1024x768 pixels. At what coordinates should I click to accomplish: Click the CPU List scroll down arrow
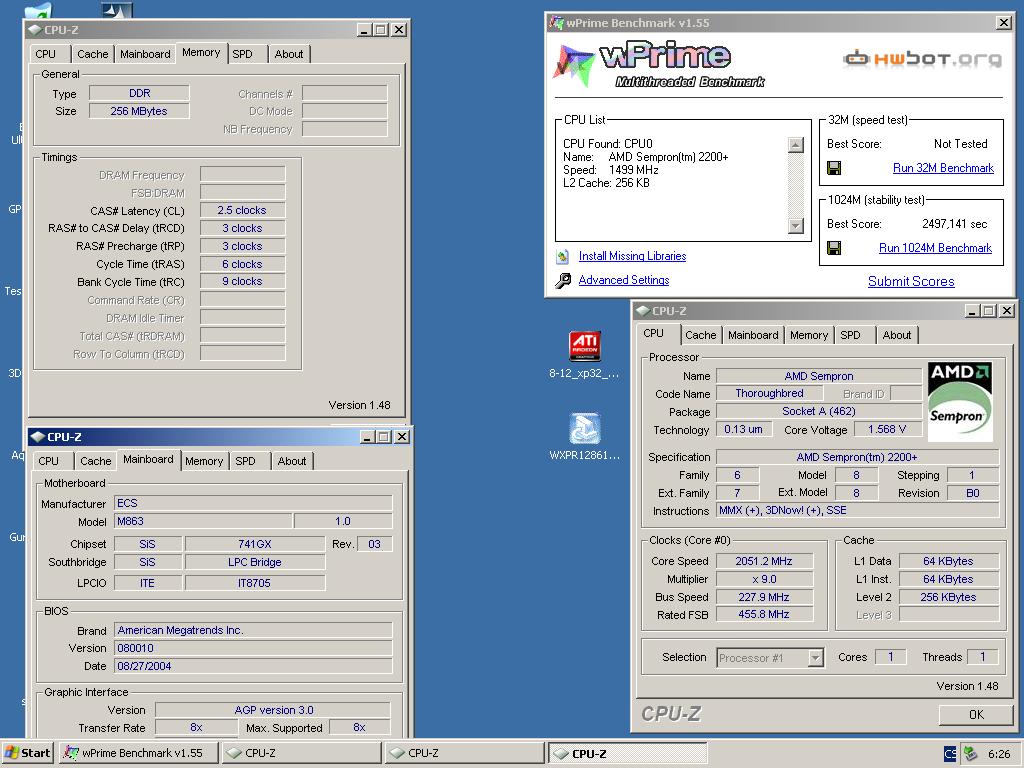click(795, 226)
